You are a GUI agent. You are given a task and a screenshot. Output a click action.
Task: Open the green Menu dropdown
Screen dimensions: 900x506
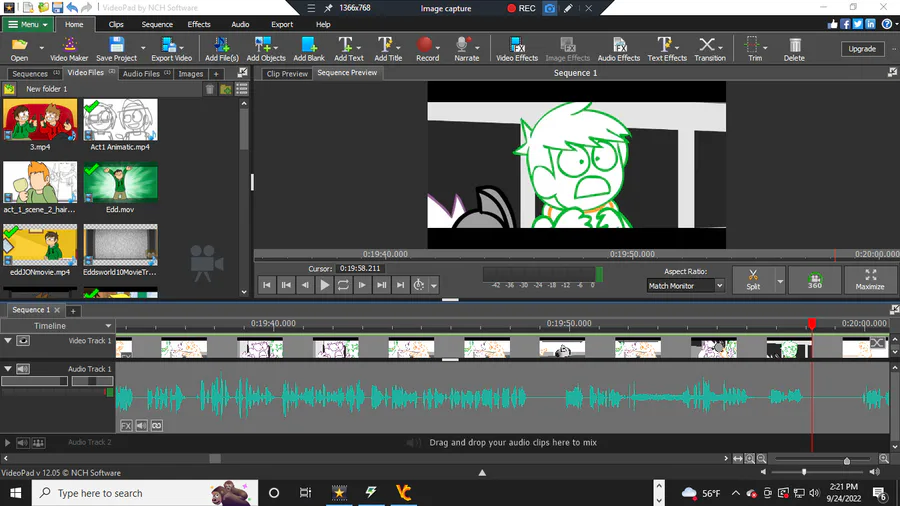tap(28, 25)
